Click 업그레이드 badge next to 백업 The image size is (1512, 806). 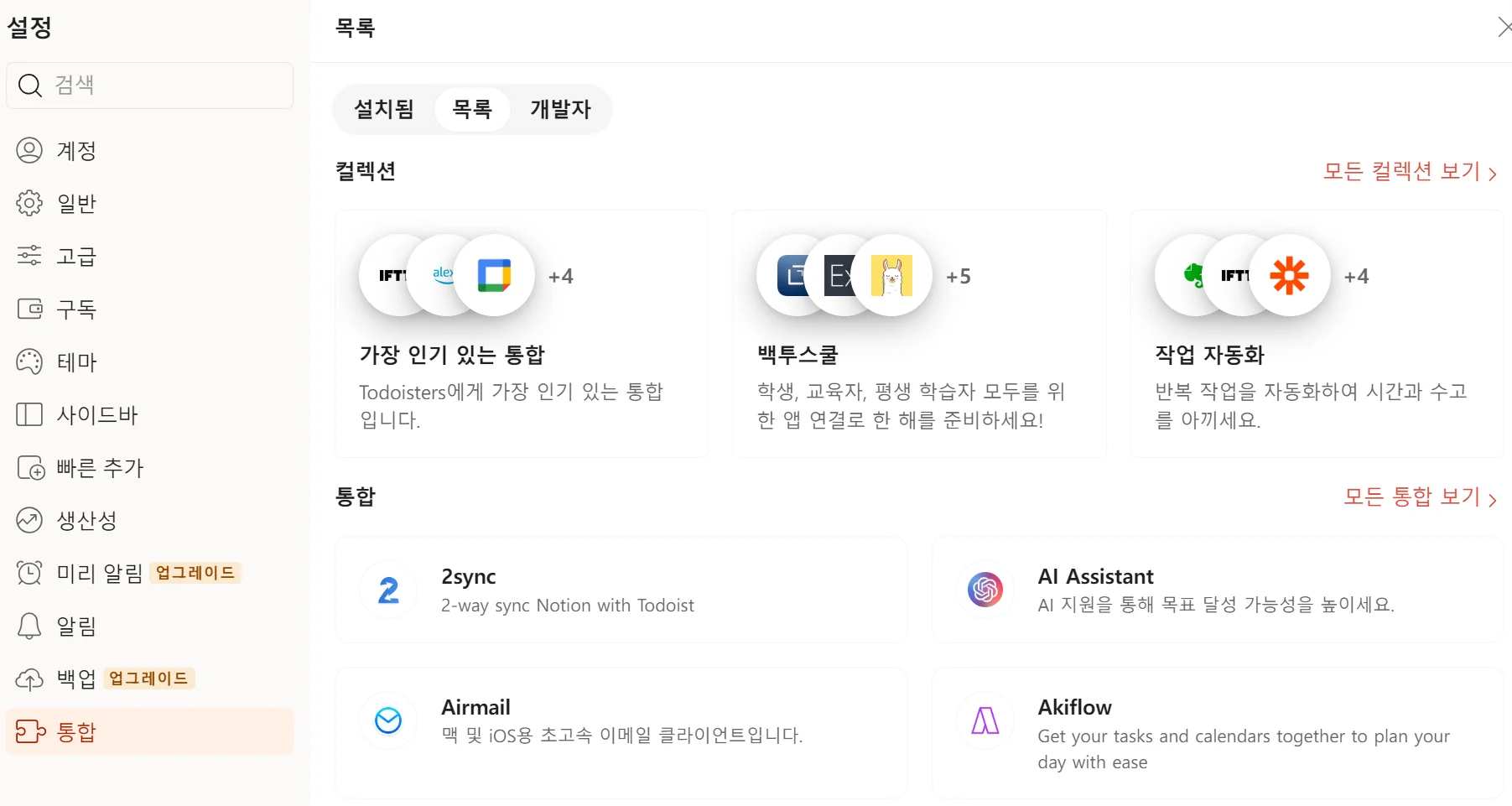pyautogui.click(x=148, y=679)
